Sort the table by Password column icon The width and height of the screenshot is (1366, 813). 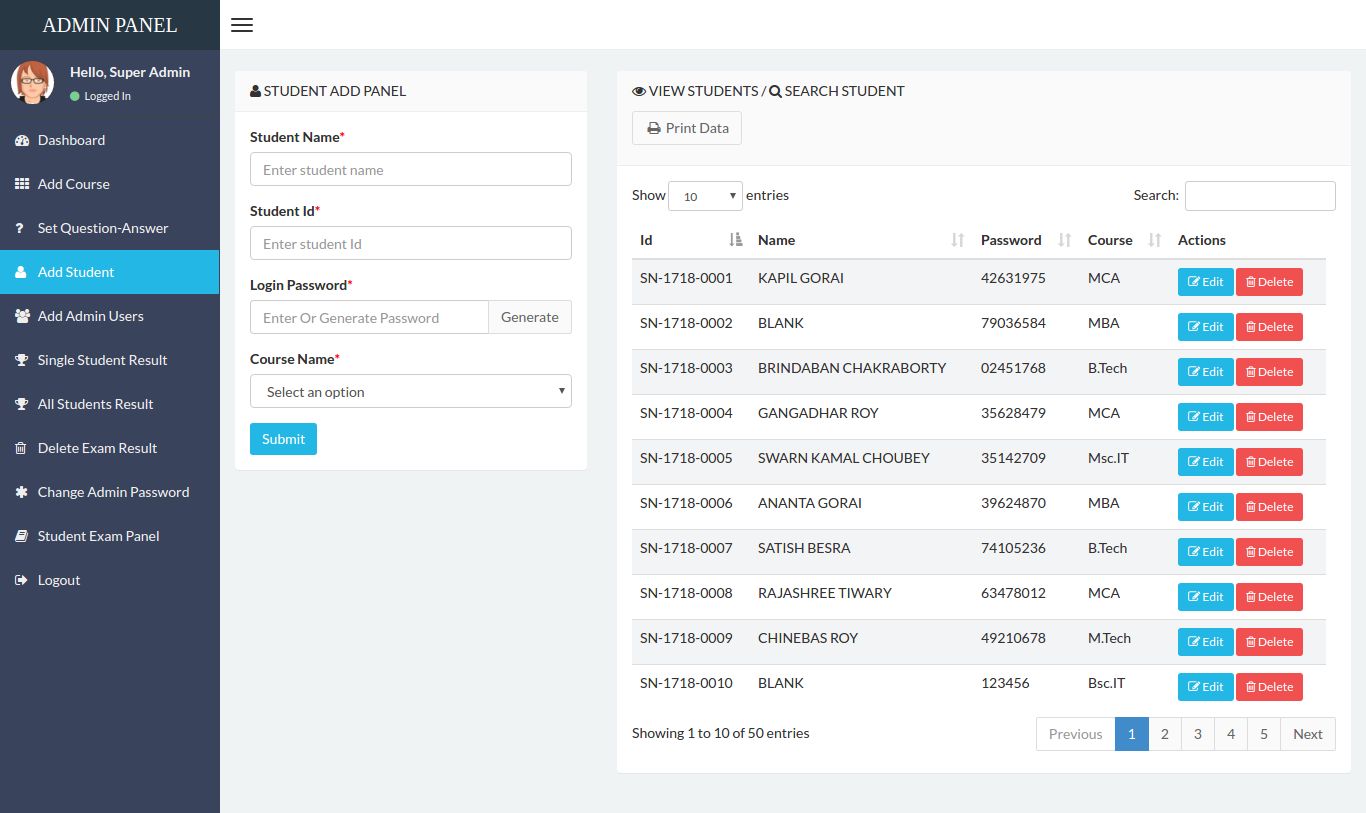coord(1065,240)
